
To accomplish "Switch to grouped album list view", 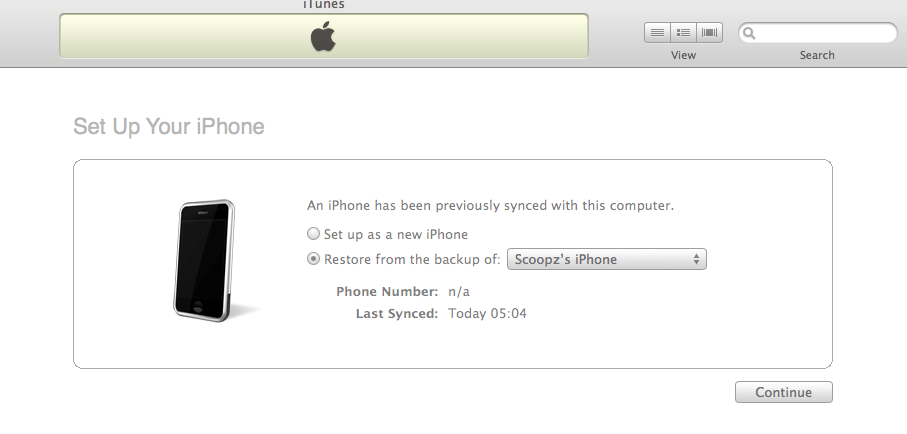I will (683, 33).
